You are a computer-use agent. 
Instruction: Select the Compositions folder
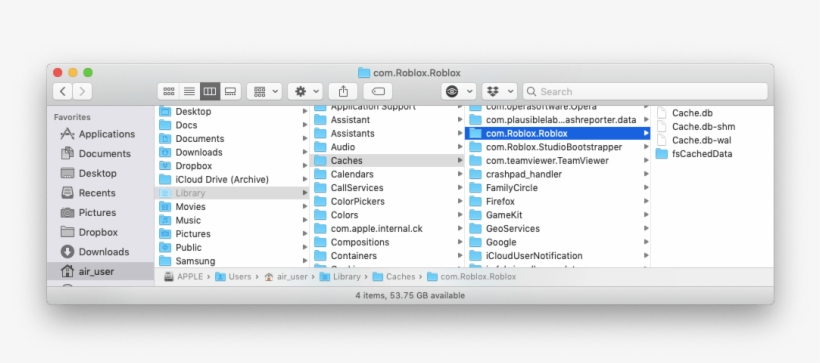[x=388, y=242]
